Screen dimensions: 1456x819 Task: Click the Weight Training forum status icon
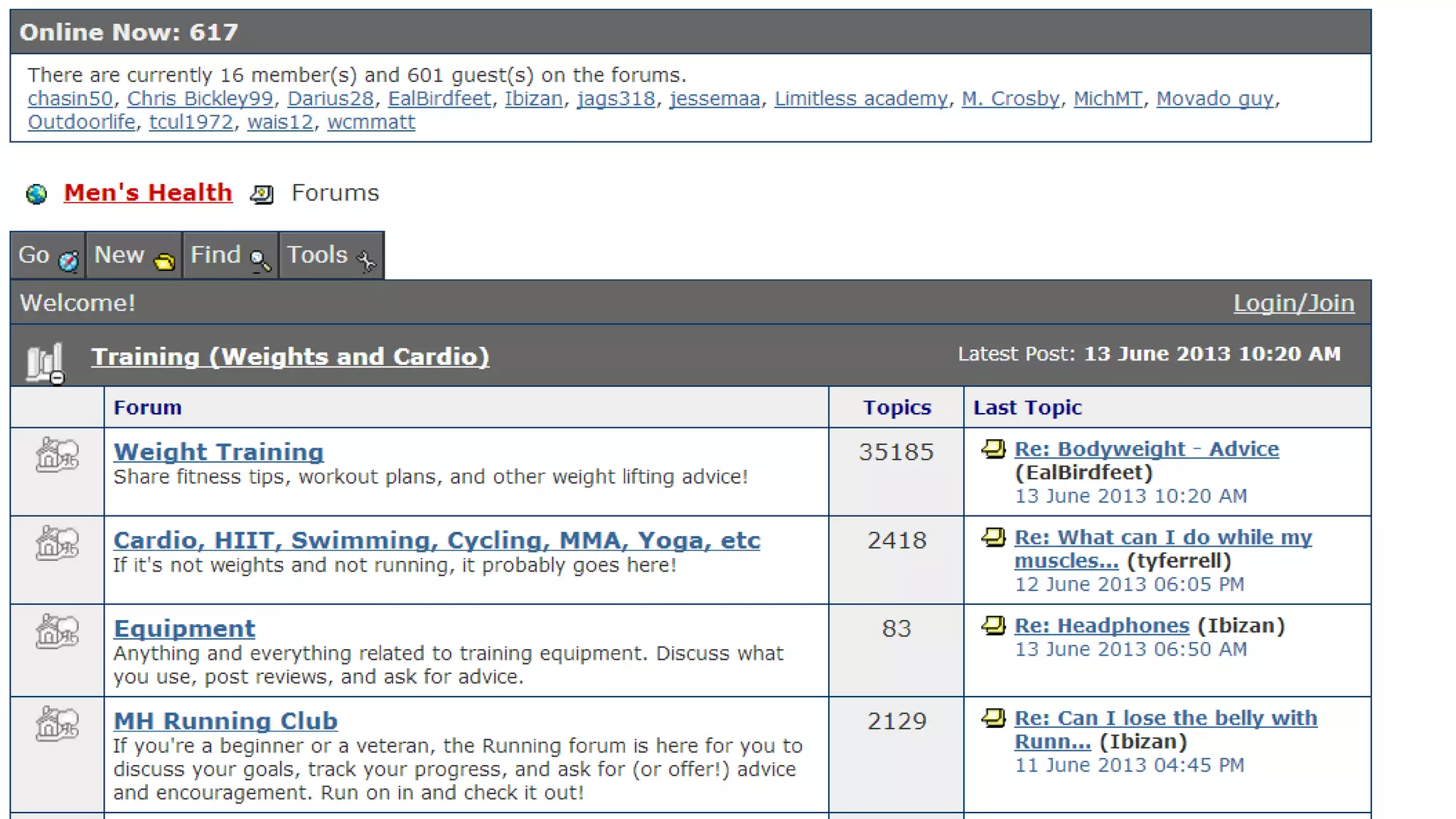click(58, 455)
